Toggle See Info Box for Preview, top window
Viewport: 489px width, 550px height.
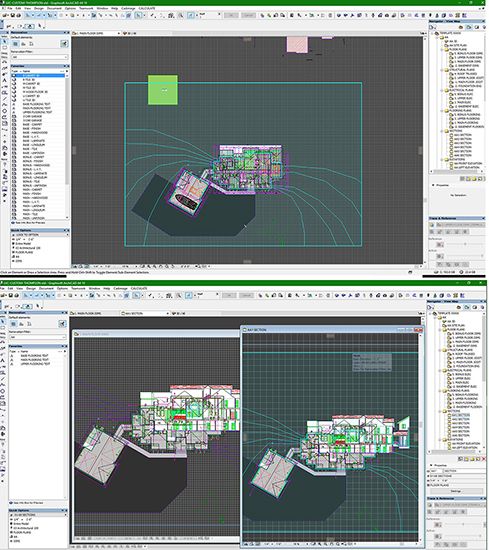pos(28,223)
